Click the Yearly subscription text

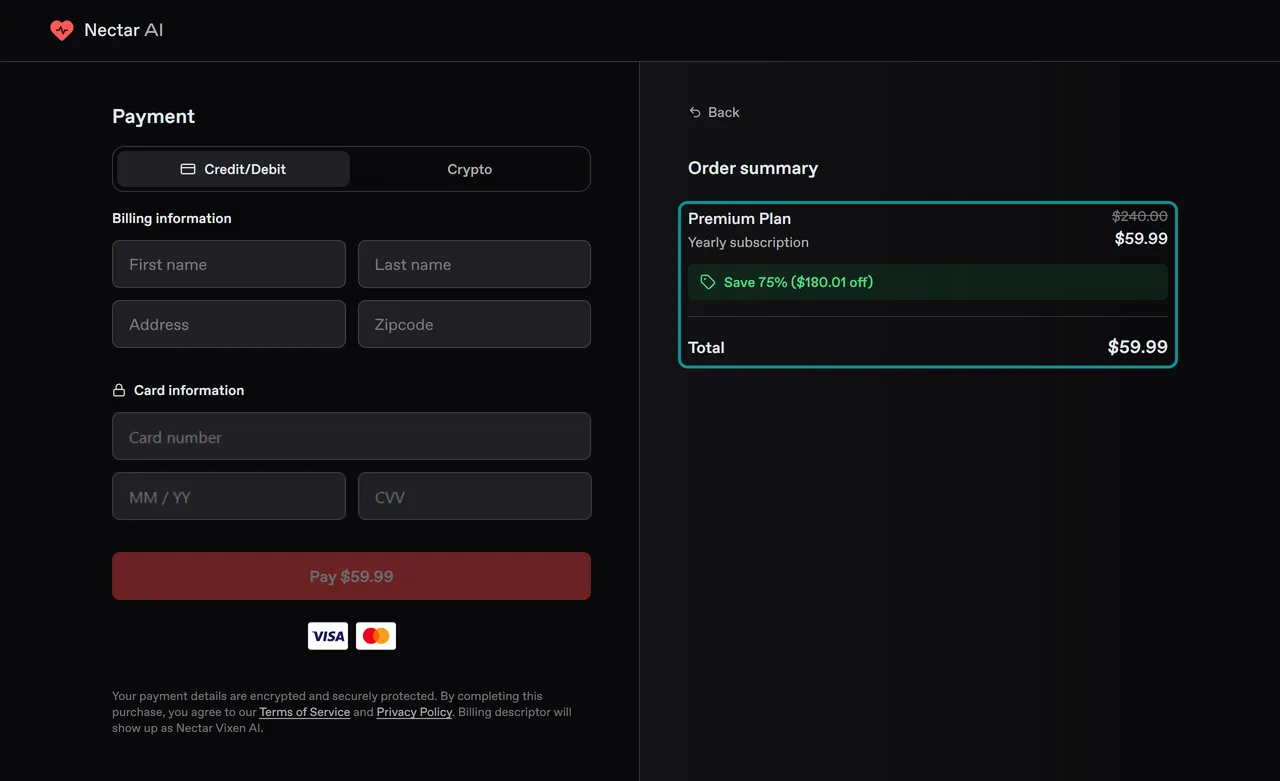point(748,242)
